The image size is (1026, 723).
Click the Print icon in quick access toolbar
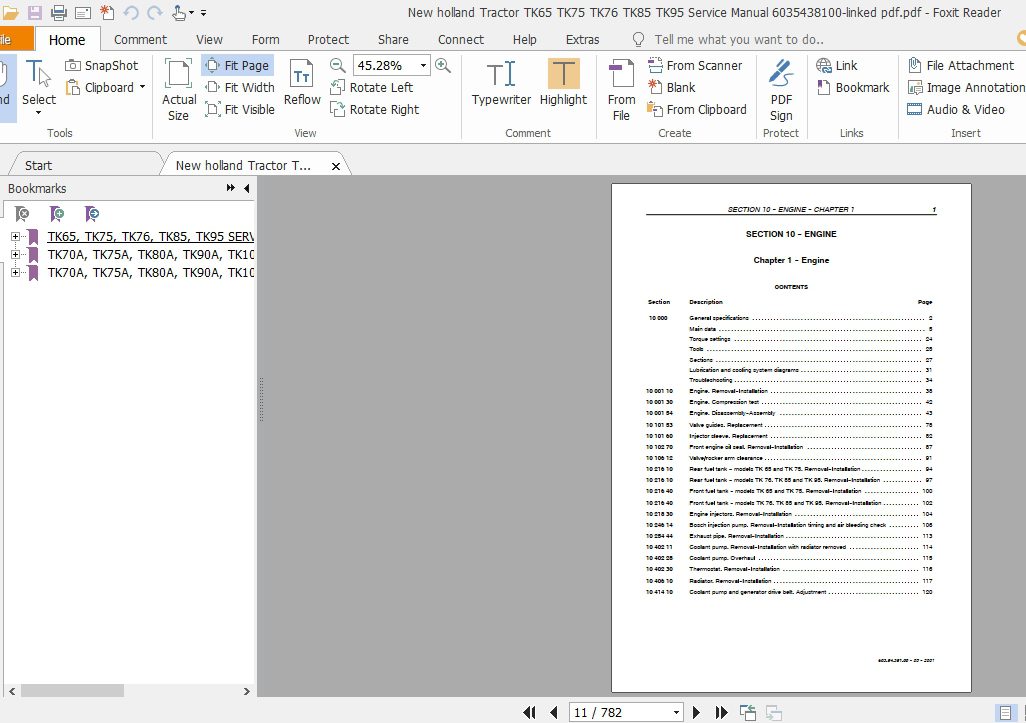pos(58,12)
